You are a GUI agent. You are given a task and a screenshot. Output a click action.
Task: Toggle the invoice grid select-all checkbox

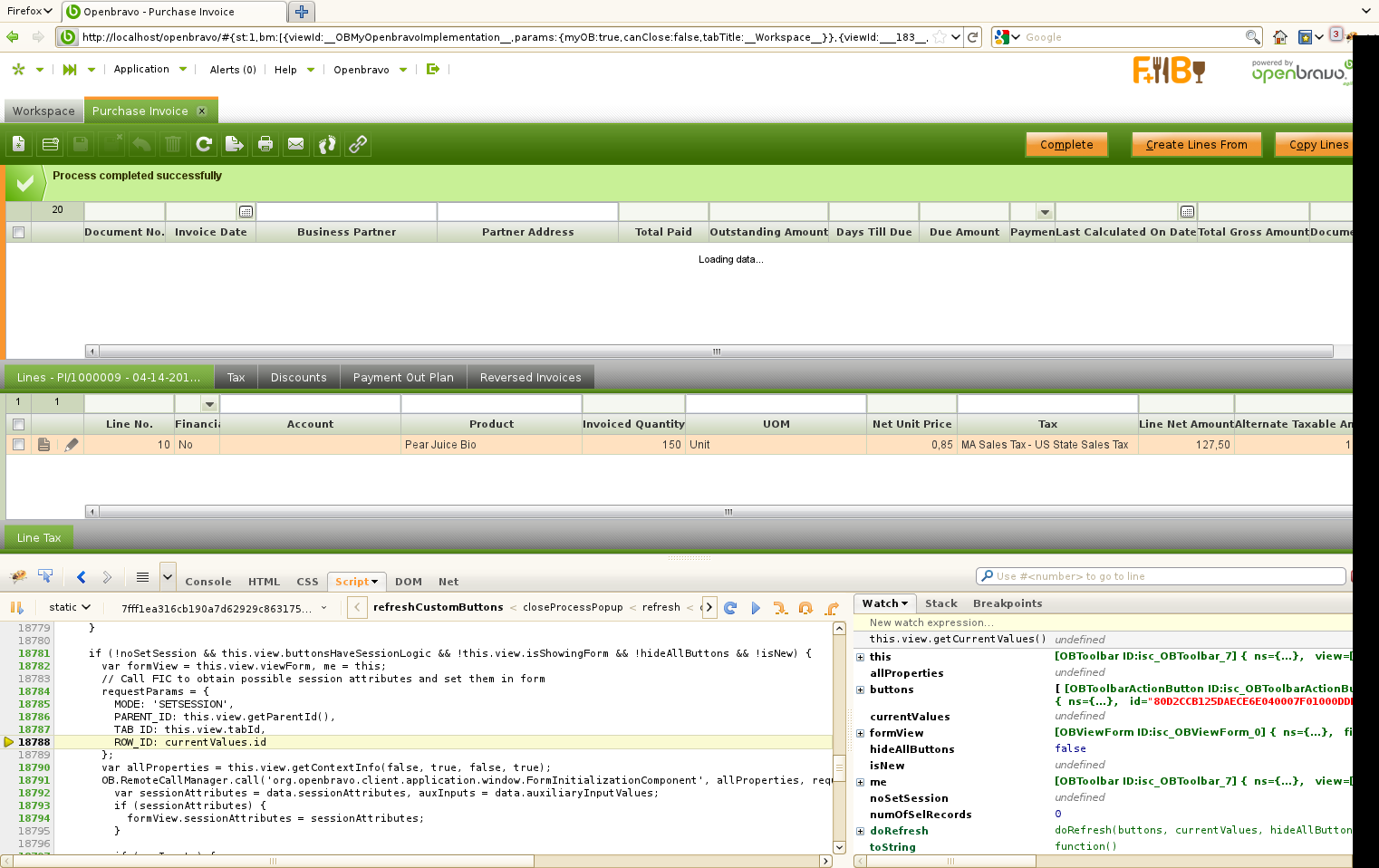pos(18,233)
